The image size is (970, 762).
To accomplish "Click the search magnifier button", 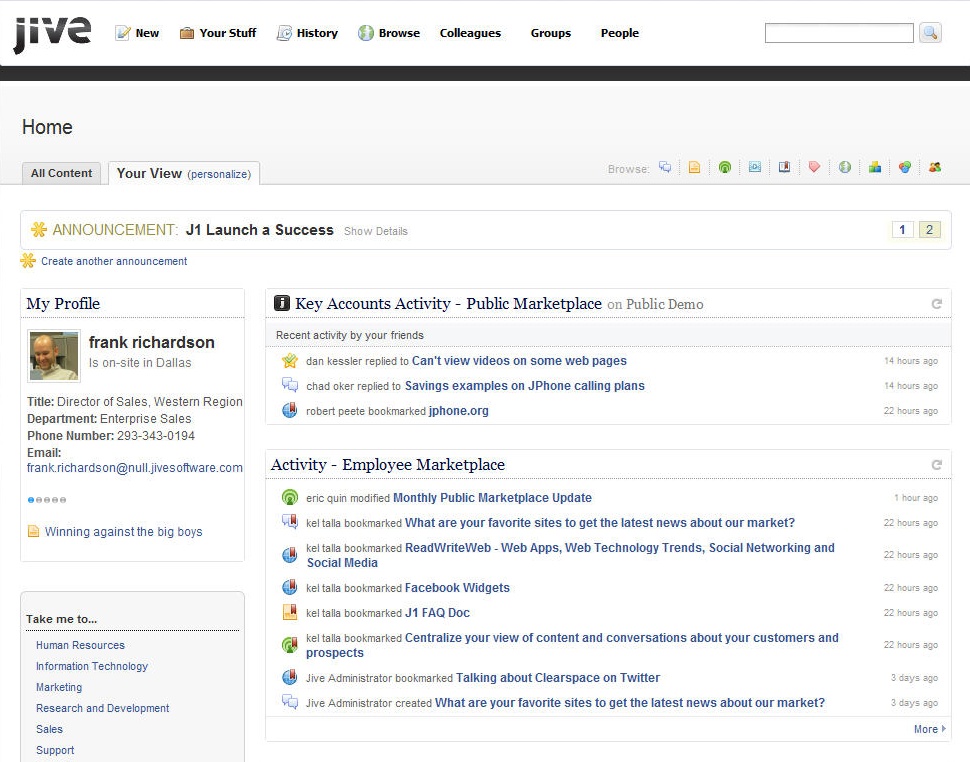I will 930,33.
